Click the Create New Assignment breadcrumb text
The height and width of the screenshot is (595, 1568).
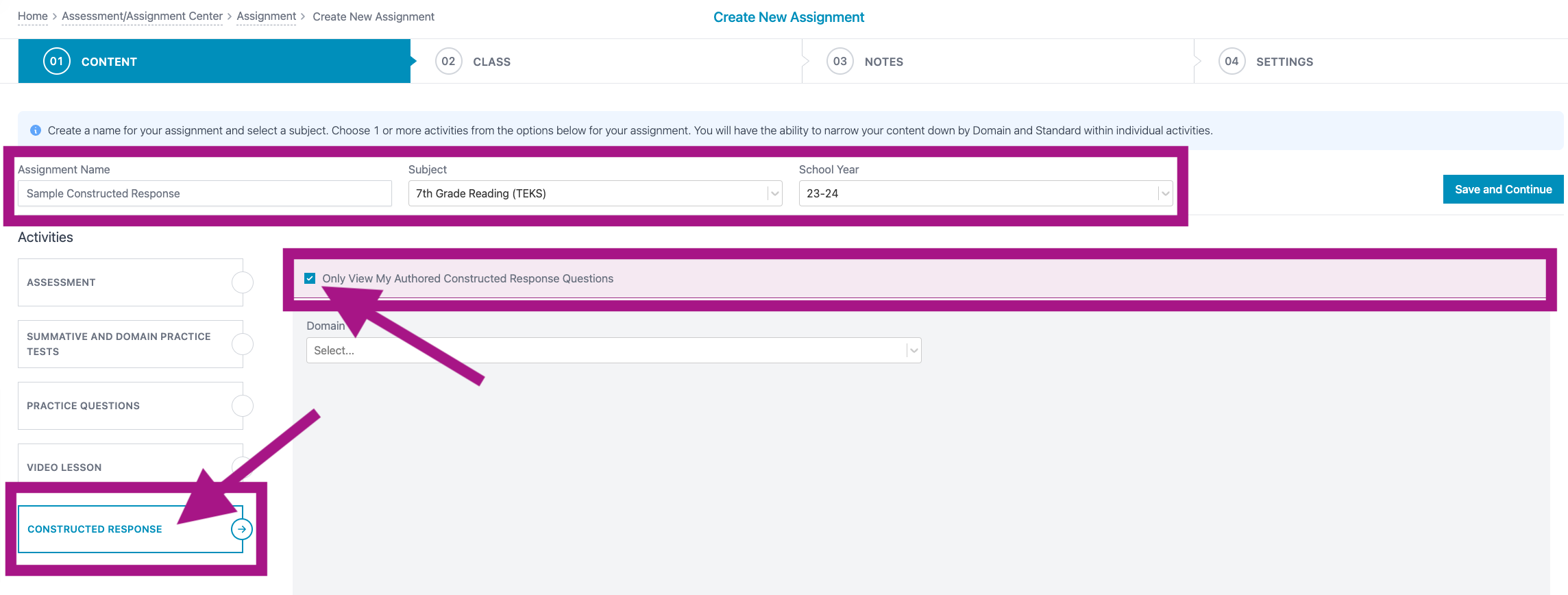[373, 16]
